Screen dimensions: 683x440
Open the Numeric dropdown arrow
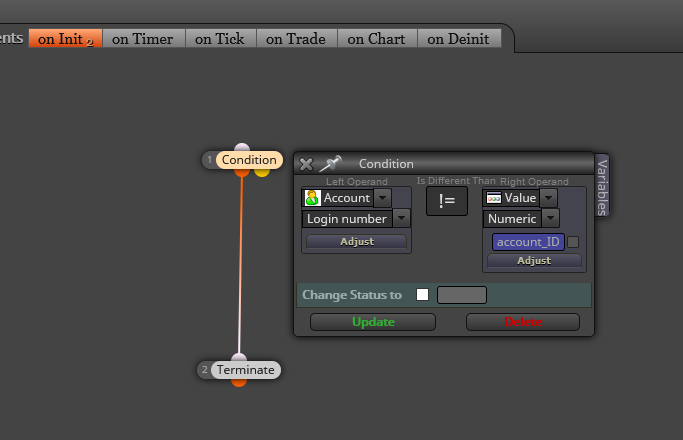pyautogui.click(x=551, y=218)
